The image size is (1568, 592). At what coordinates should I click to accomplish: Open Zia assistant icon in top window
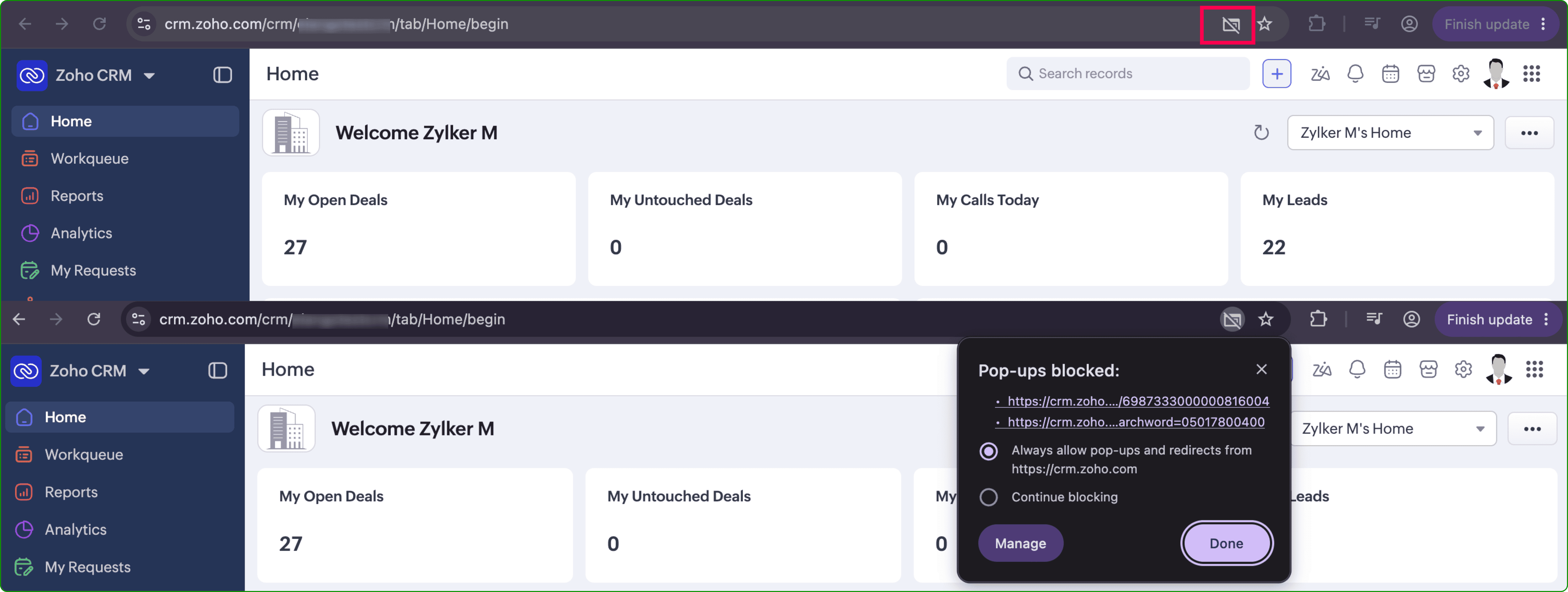click(x=1320, y=74)
